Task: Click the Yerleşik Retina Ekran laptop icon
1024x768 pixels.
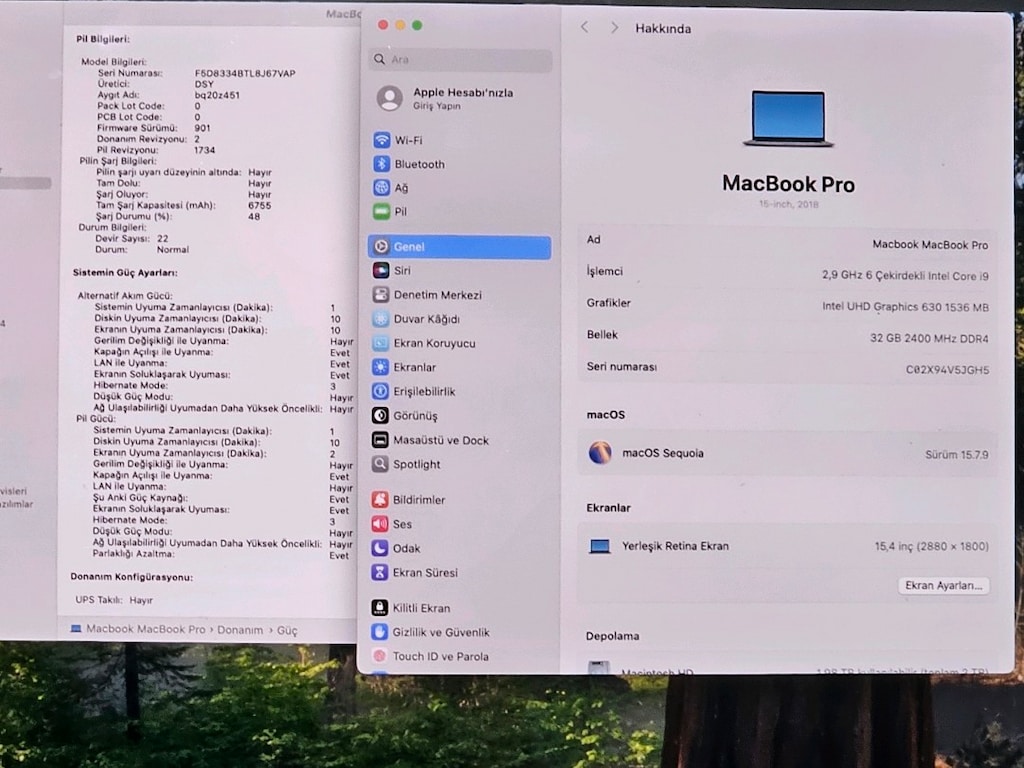Action: click(600, 546)
